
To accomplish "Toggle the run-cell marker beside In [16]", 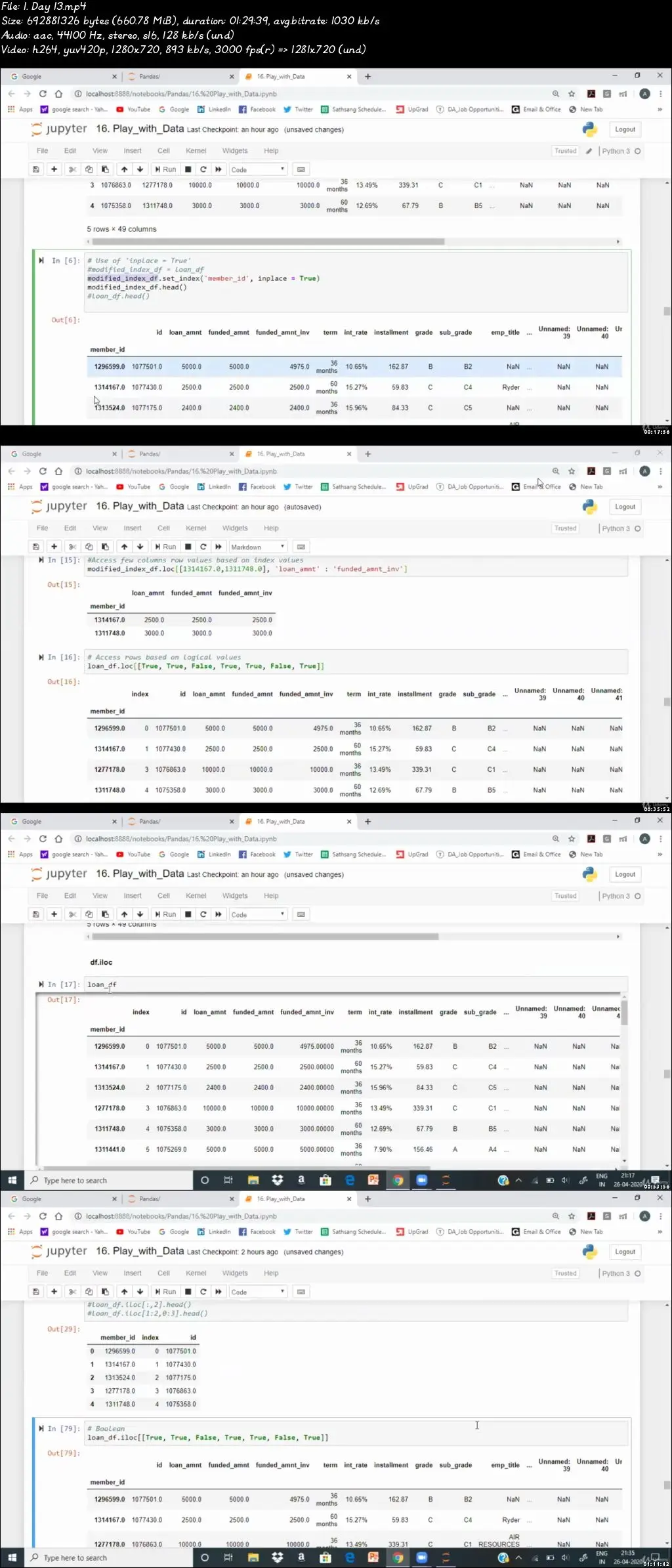I will click(41, 657).
